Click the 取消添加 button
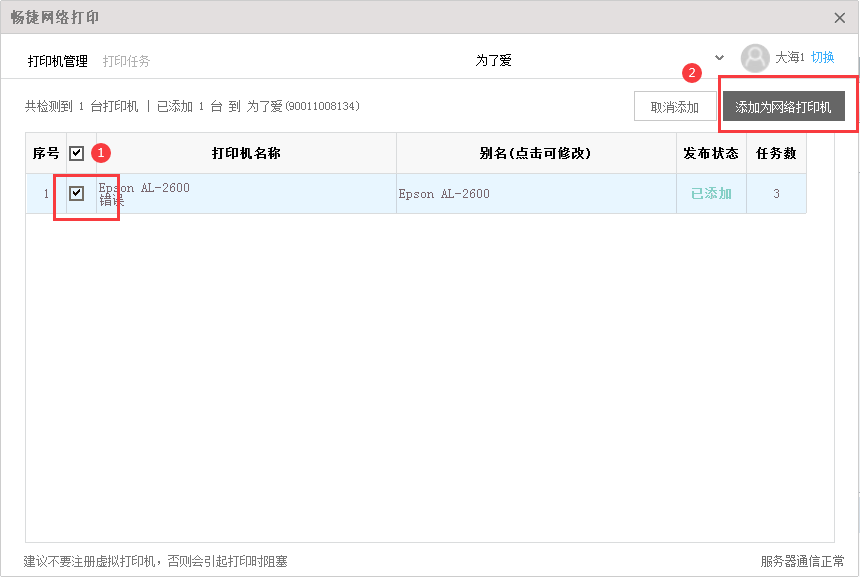The image size is (860, 577). click(x=674, y=107)
